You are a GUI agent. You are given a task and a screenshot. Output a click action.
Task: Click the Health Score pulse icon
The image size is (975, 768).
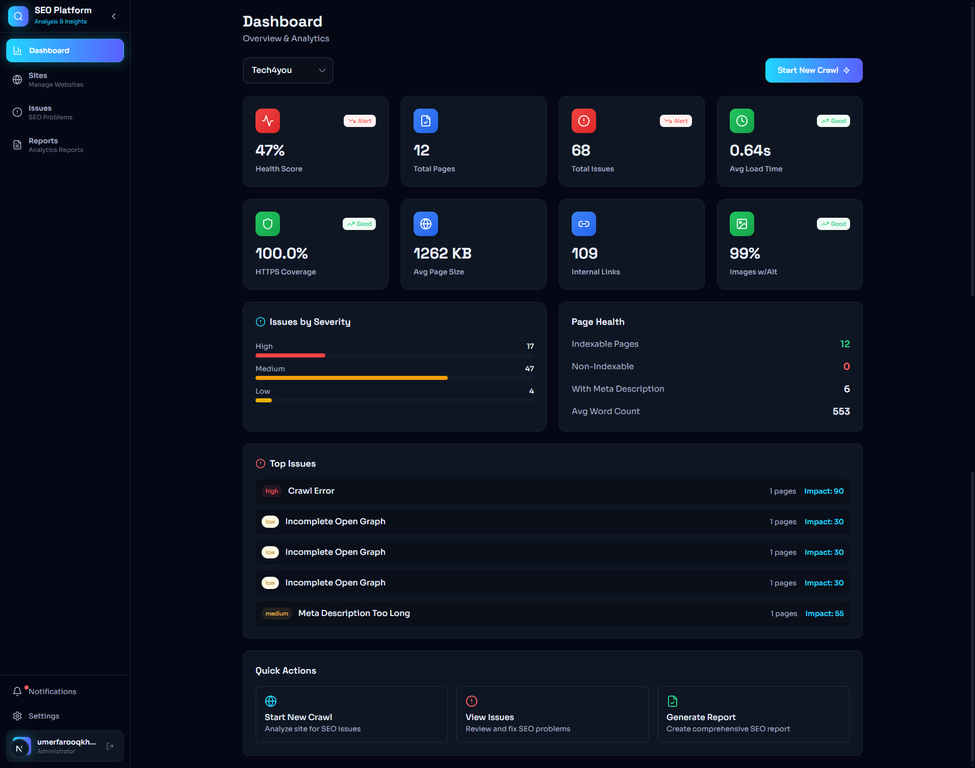click(x=267, y=120)
